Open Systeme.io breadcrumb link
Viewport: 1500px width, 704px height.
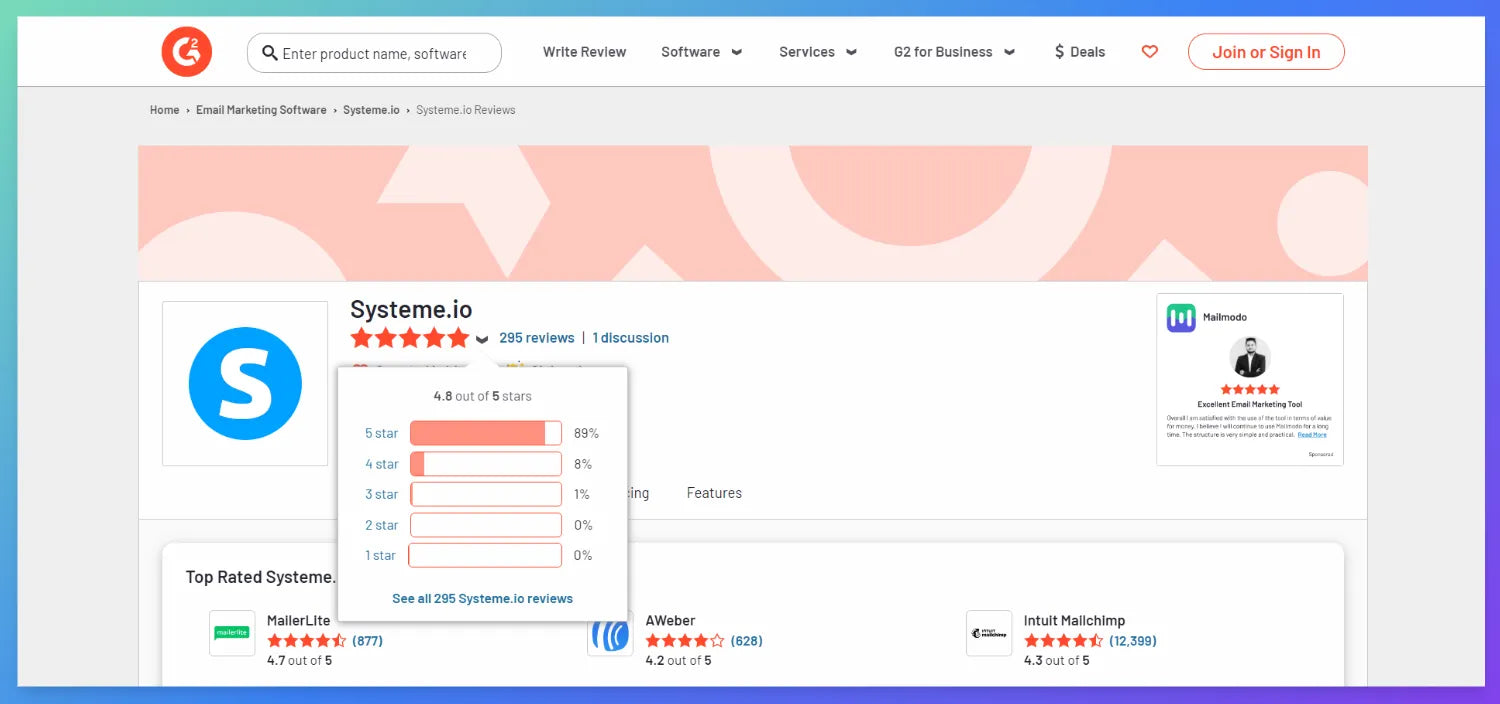[371, 110]
